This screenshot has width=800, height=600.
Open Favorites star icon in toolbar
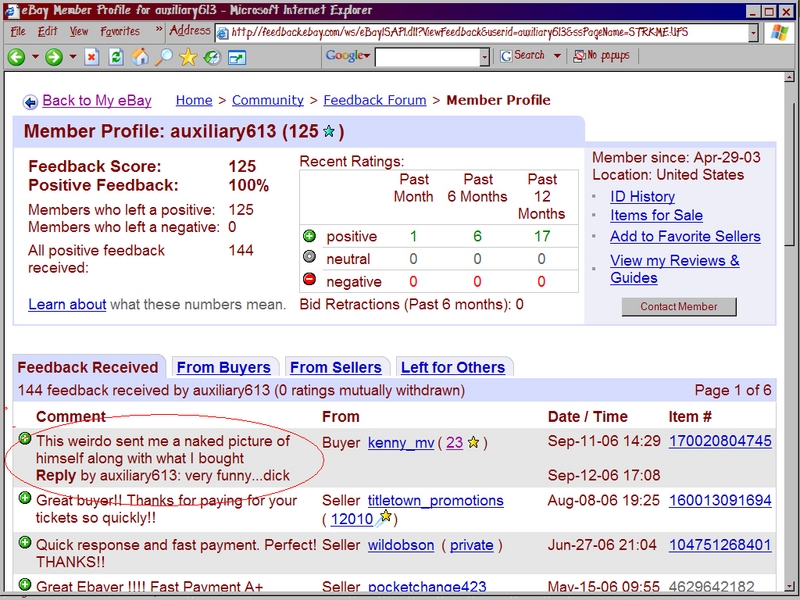coord(188,57)
